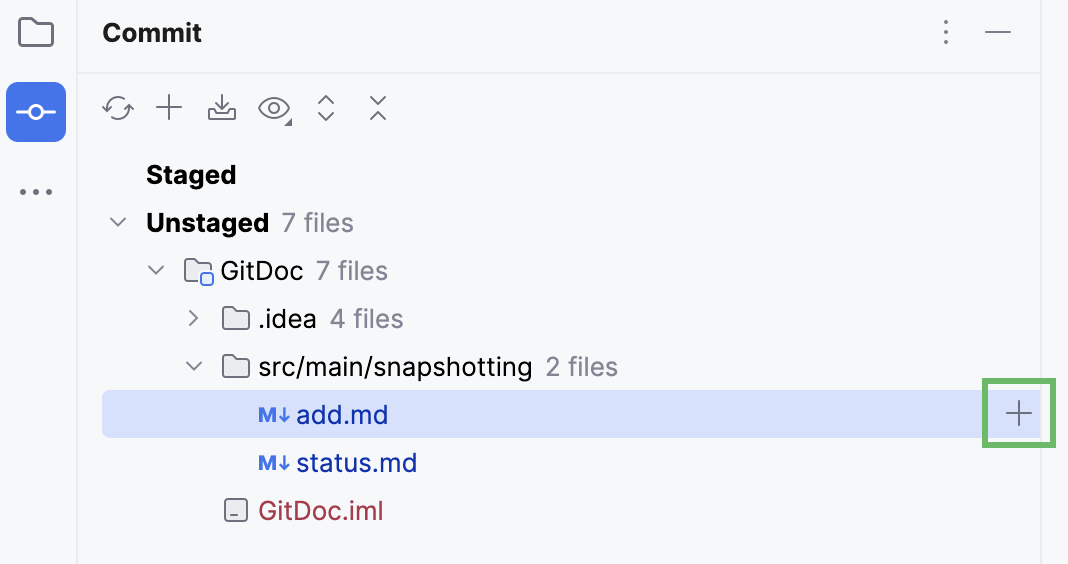This screenshot has height=564, width=1068.
Task: Open the Project folder tool window
Action: [36, 33]
